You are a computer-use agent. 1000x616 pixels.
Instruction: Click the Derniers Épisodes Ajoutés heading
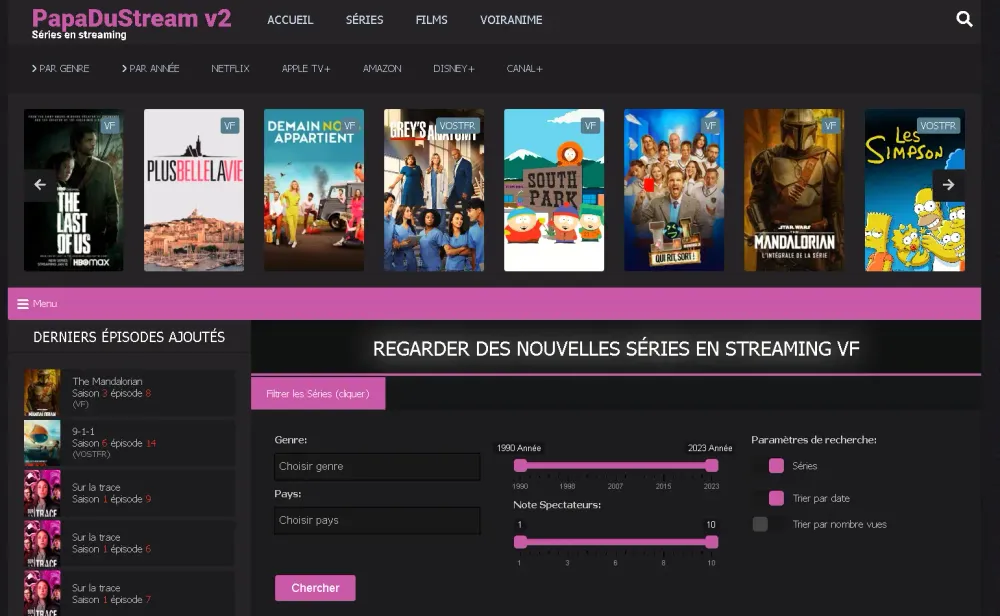[129, 337]
